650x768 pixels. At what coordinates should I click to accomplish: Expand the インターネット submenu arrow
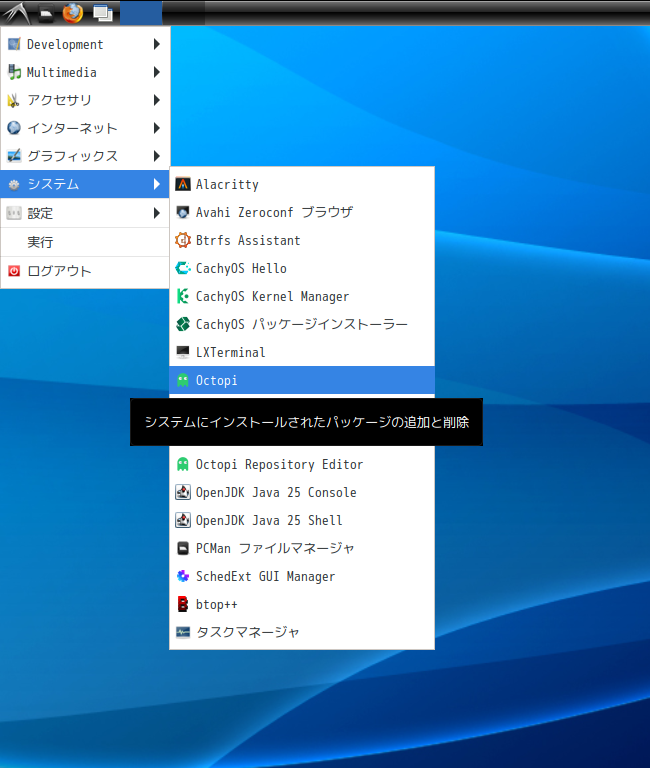pos(157,128)
